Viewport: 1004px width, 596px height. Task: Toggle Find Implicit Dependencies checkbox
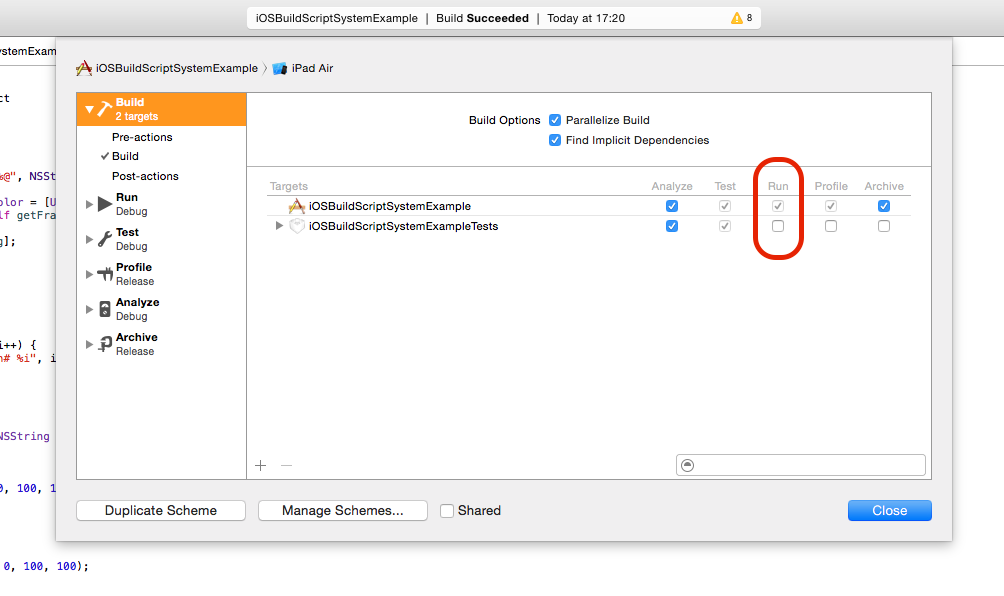(x=555, y=140)
